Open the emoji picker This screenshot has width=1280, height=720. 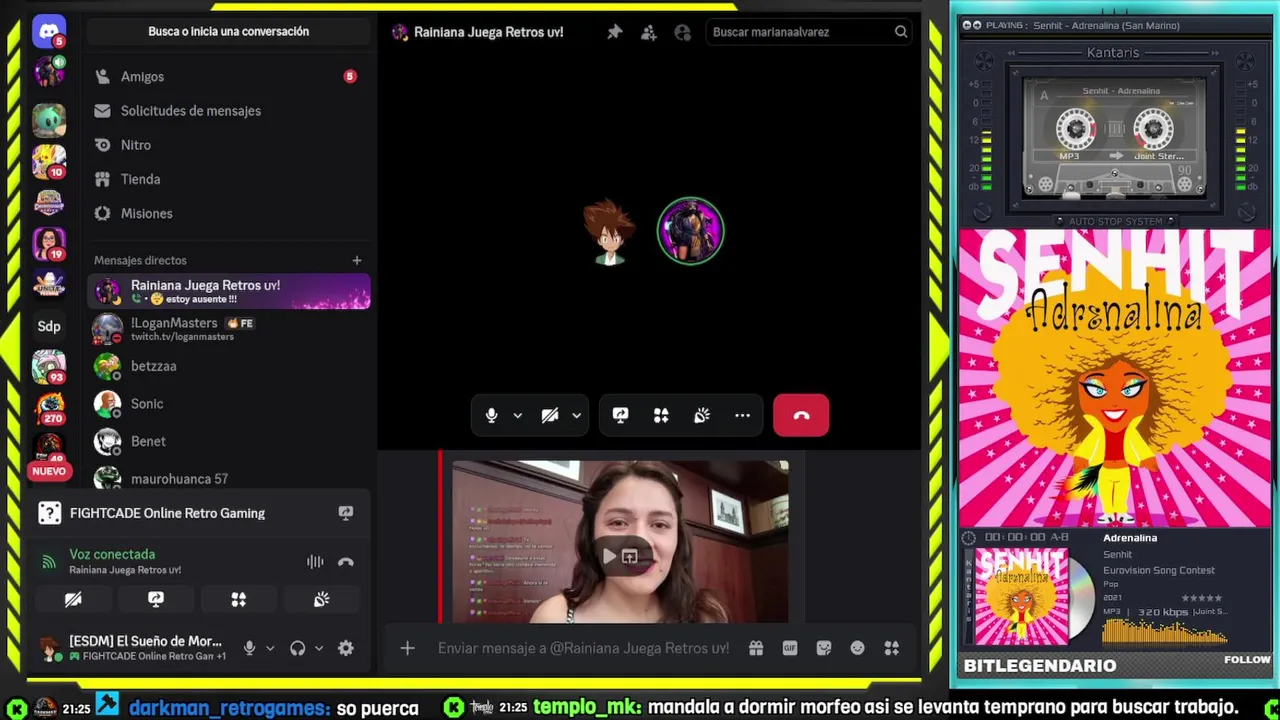click(x=857, y=648)
